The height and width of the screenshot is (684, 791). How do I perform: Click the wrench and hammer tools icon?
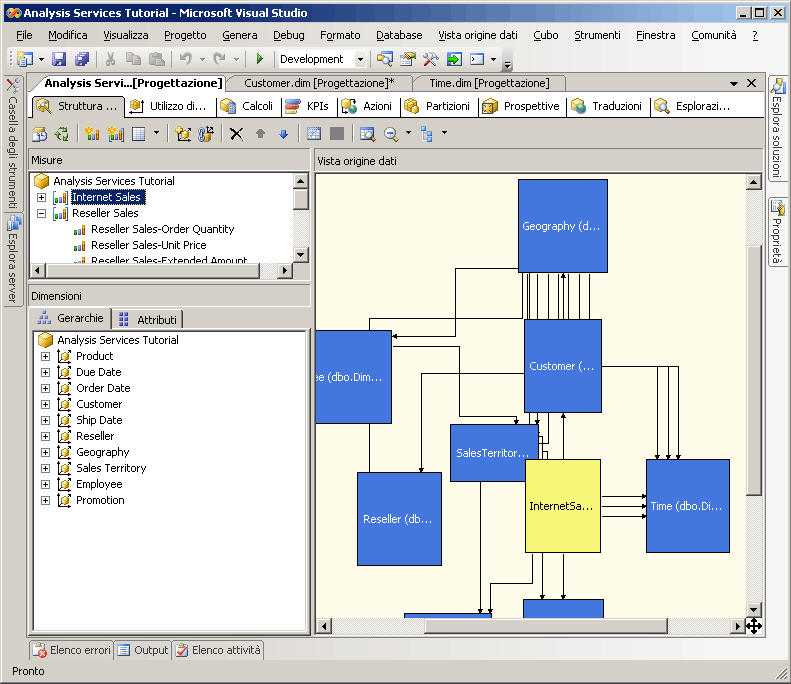[x=430, y=59]
